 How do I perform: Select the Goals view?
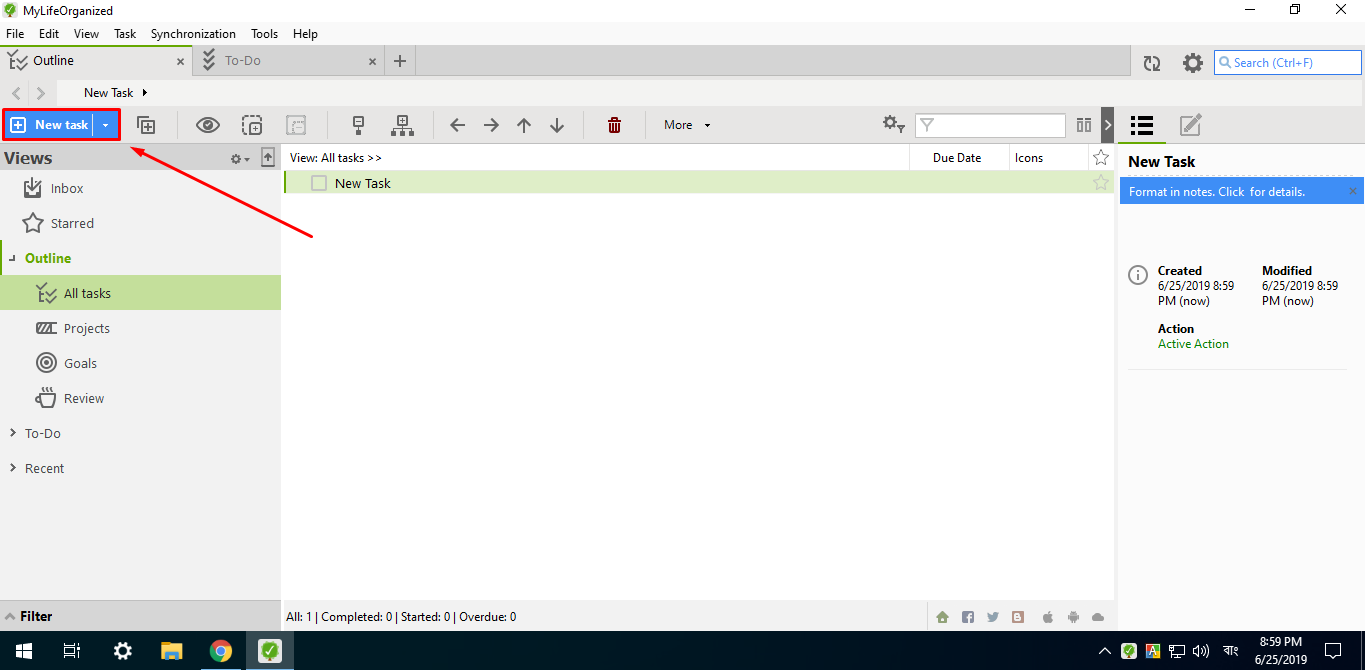(140, 363)
